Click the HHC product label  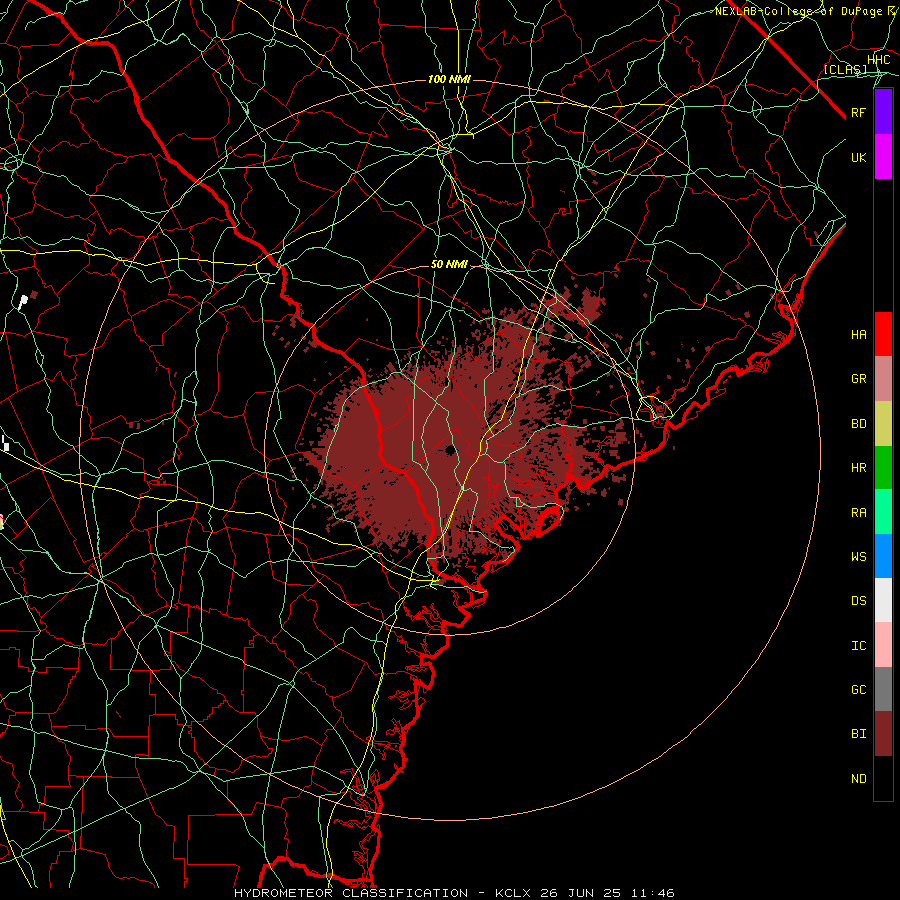[x=878, y=60]
